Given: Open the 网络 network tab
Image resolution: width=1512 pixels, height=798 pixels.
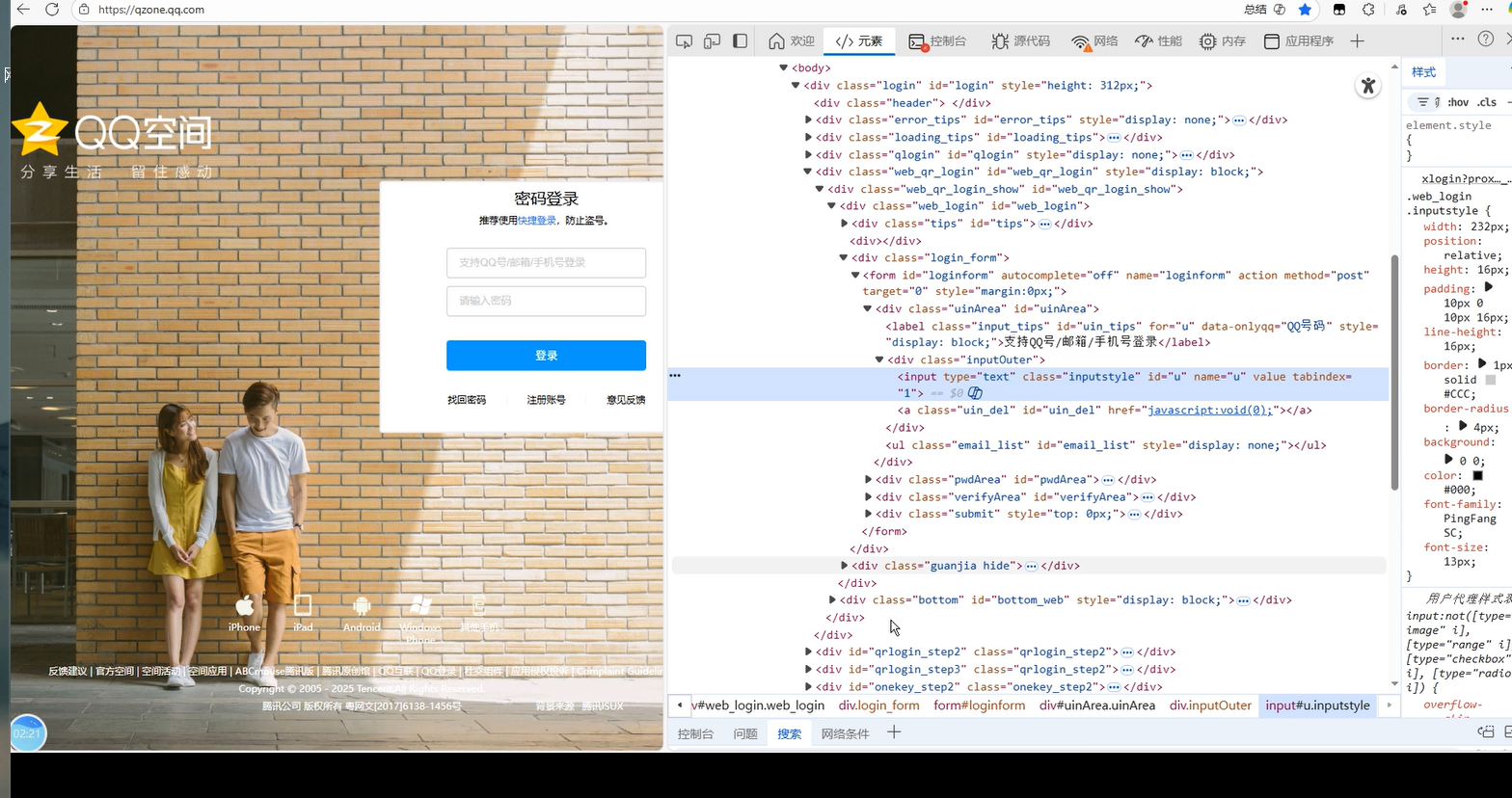Looking at the screenshot, I should 1094,41.
